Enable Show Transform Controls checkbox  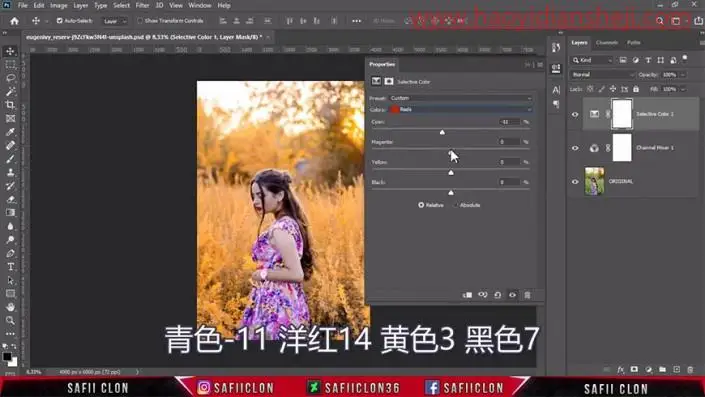coord(140,21)
